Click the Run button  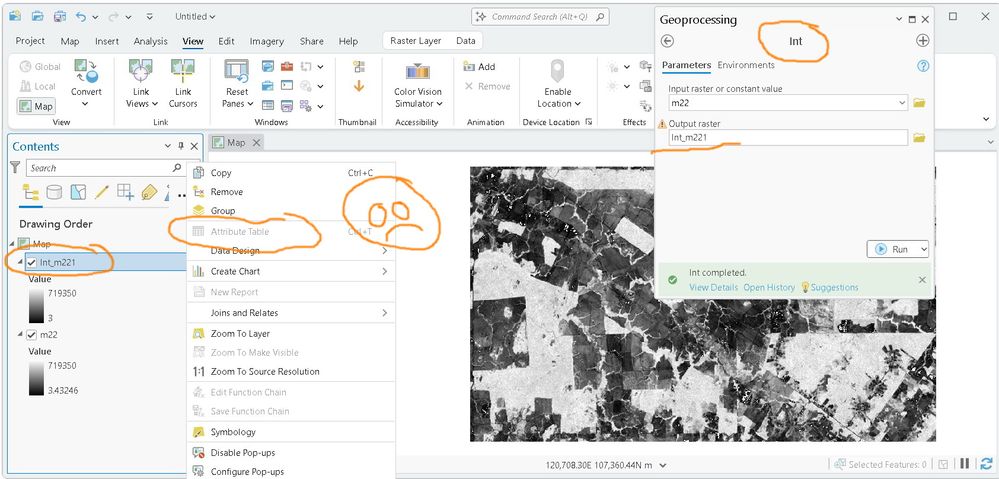pyautogui.click(x=893, y=250)
